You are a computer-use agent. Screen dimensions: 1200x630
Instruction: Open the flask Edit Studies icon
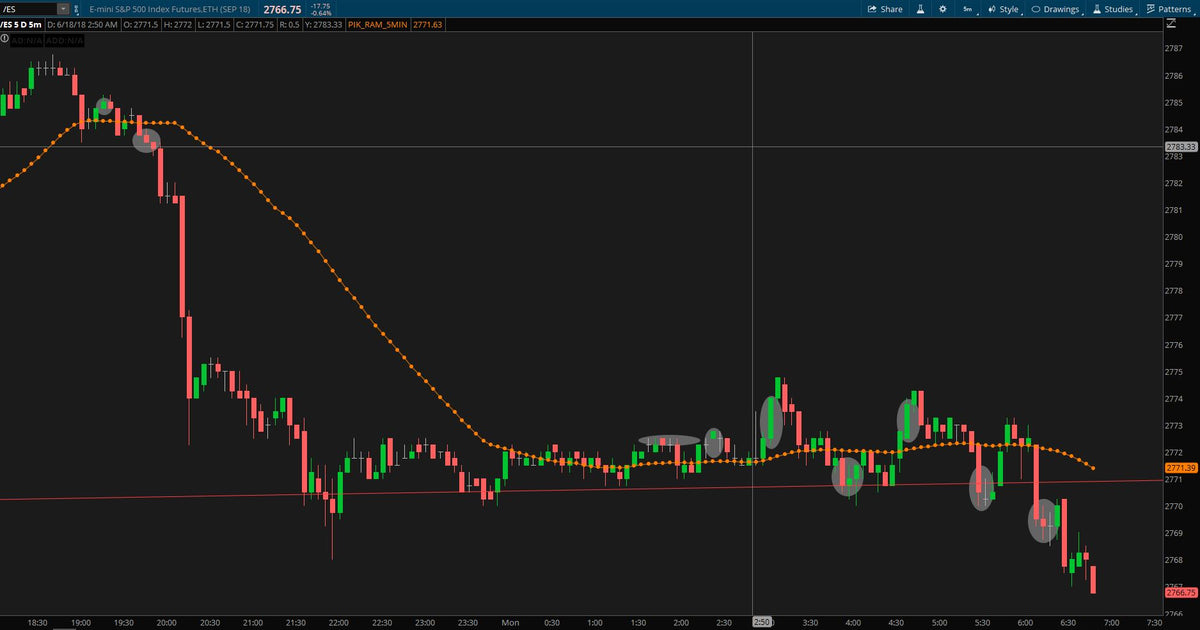tap(920, 9)
